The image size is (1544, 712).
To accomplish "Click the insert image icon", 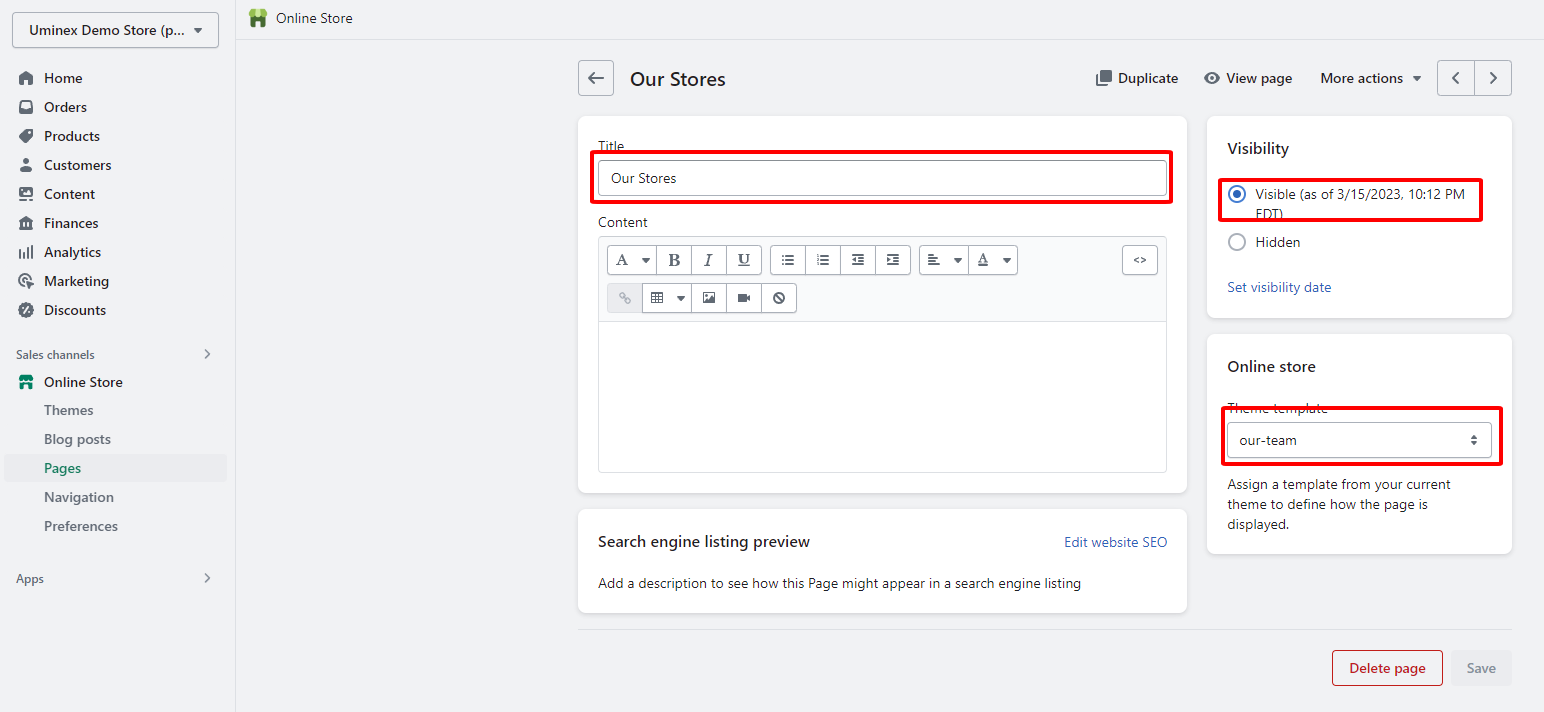I will click(709, 298).
